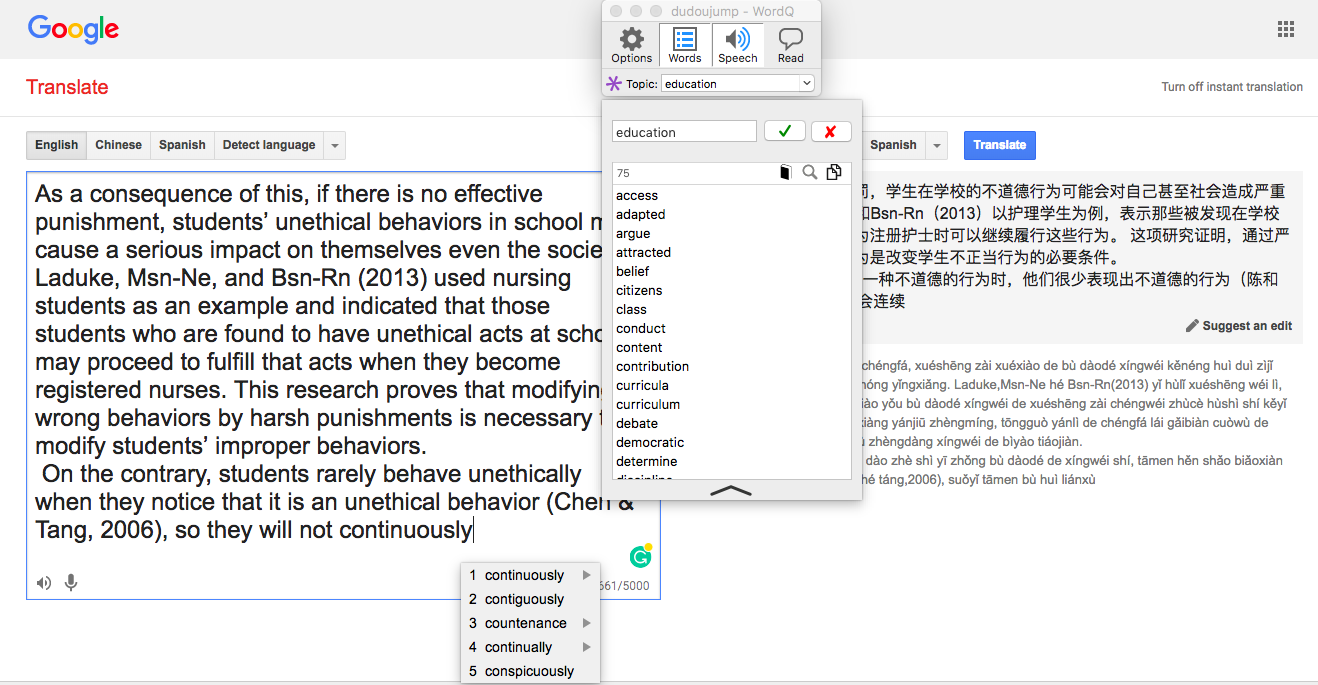Click 'Suggest an edit' pencil link
Screen dimensions: 1318x685
[x=1238, y=326]
